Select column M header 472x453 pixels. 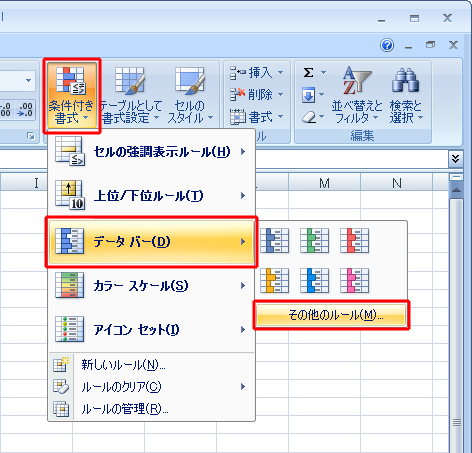point(324,183)
